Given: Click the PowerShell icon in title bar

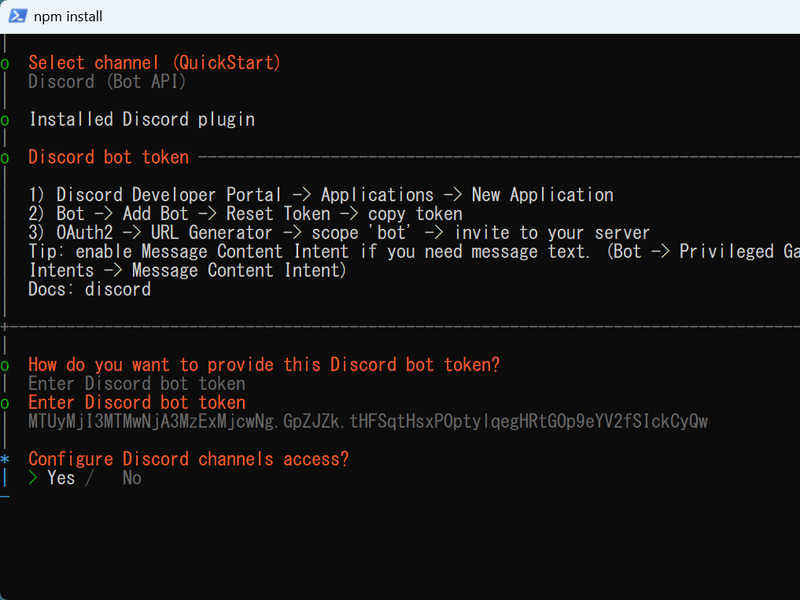Looking at the screenshot, I should pos(17,16).
